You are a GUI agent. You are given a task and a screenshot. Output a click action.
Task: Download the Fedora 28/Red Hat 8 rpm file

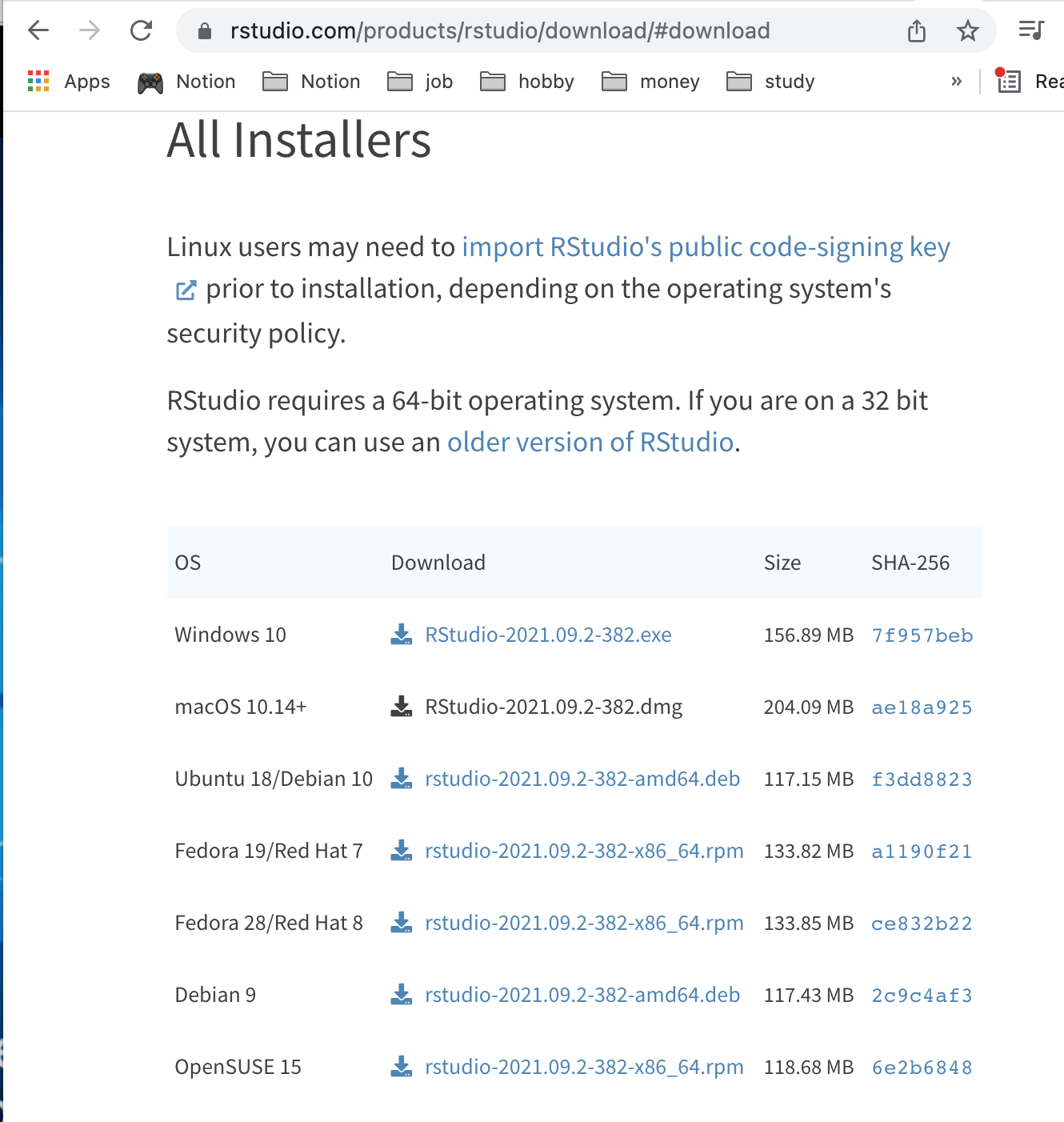click(584, 923)
